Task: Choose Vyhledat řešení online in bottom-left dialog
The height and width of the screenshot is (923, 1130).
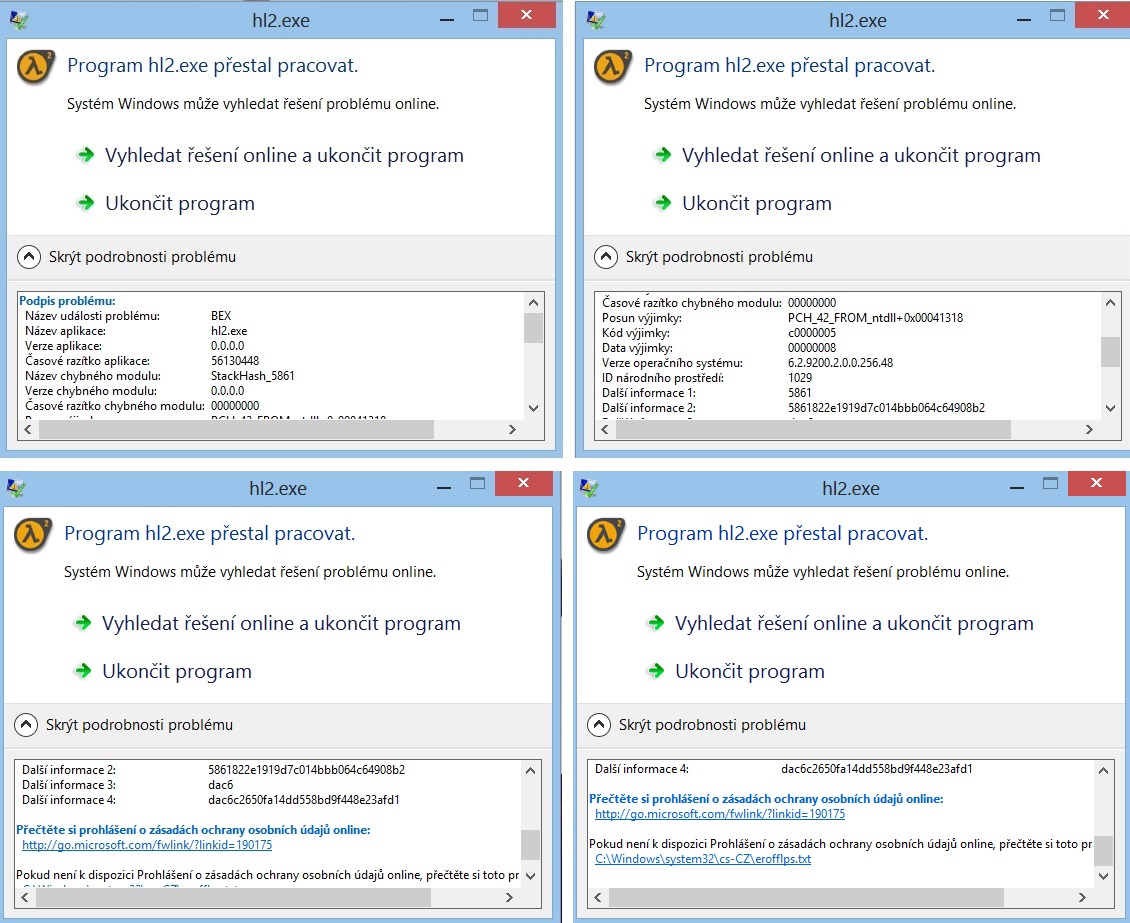Action: point(281,624)
